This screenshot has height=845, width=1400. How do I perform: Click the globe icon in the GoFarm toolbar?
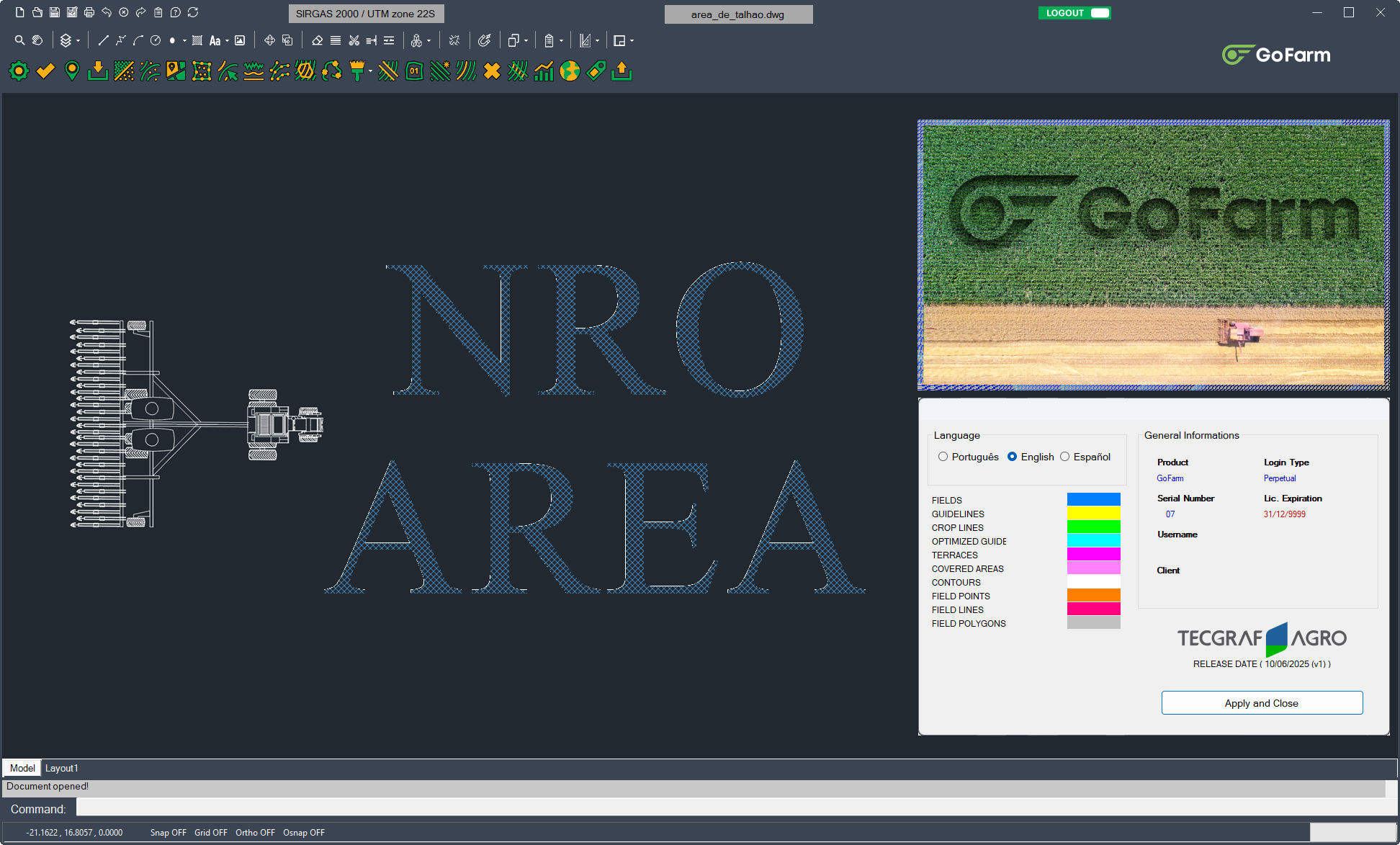570,71
